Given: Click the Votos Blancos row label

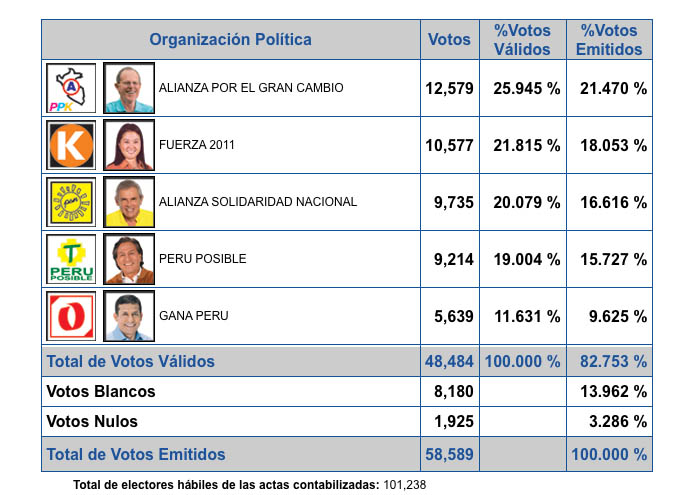Looking at the screenshot, I should click(102, 391).
